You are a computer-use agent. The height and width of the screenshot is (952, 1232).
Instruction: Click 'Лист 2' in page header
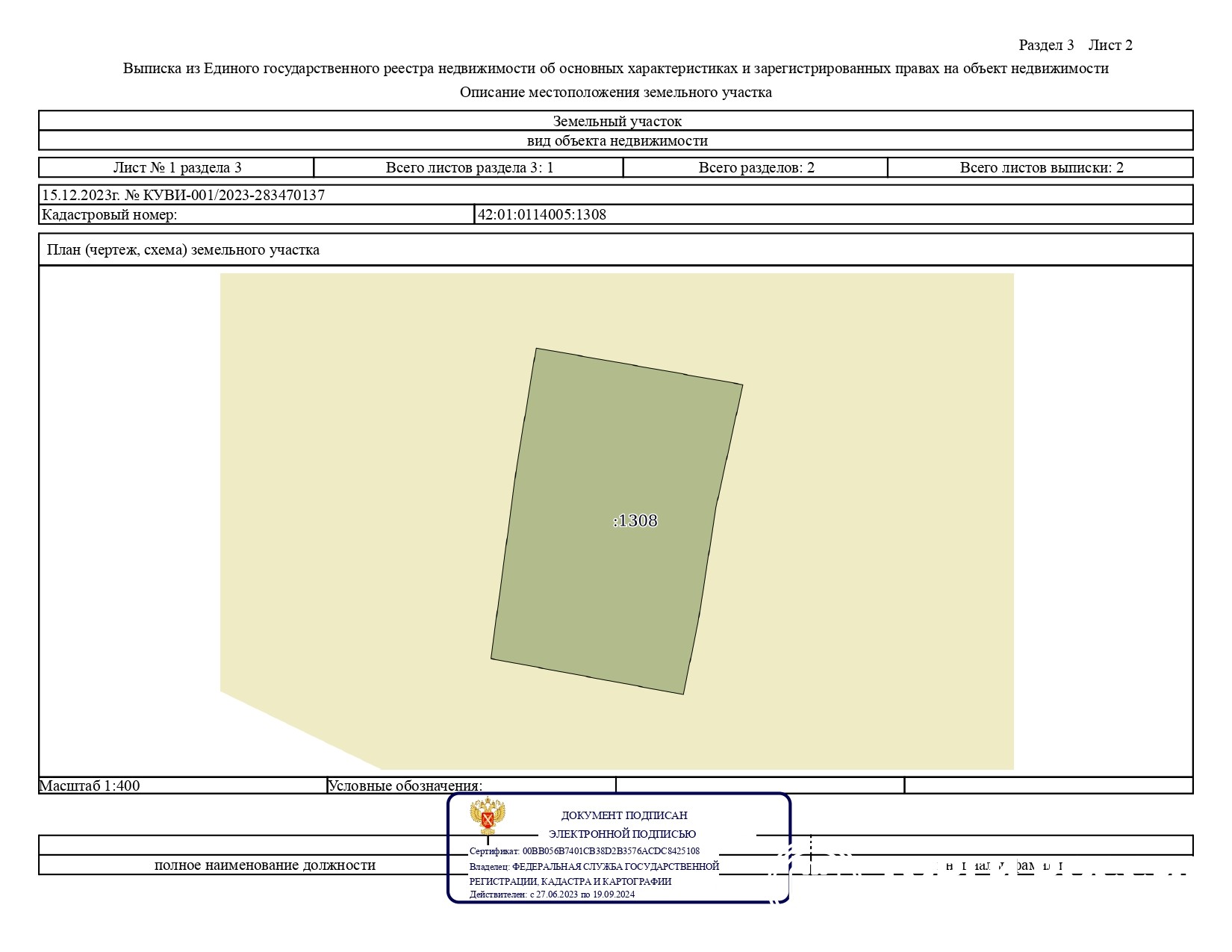click(1110, 45)
